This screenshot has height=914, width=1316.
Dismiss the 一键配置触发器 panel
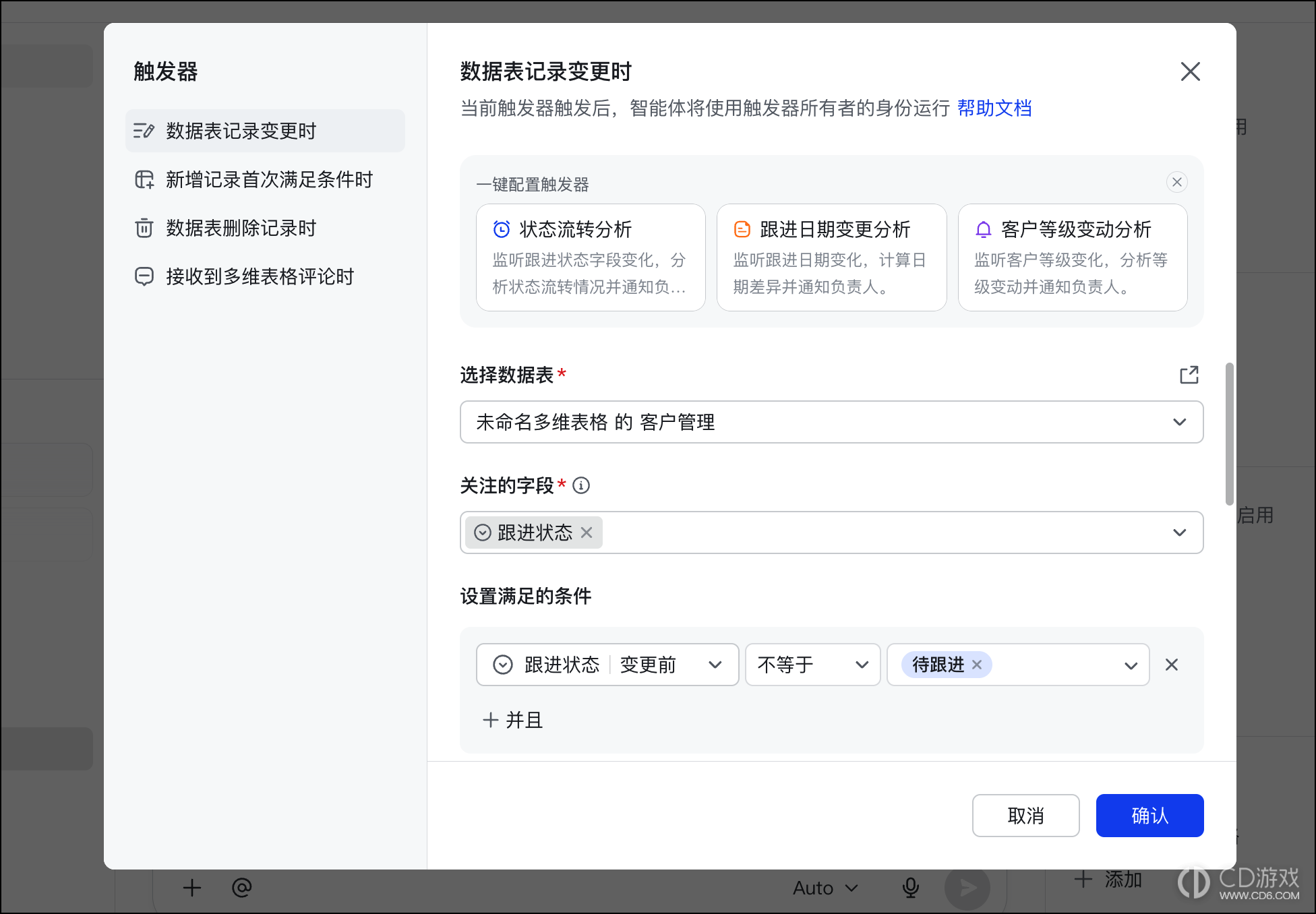pyautogui.click(x=1177, y=182)
